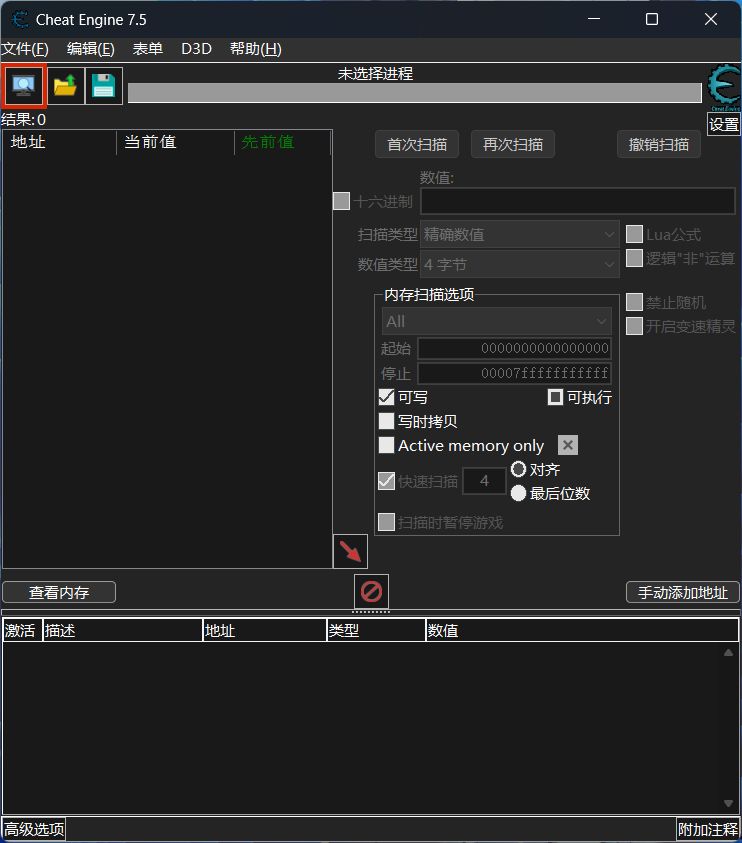Click the address table 地址 column header
Viewport: 742px width, 843px height.
coord(265,630)
